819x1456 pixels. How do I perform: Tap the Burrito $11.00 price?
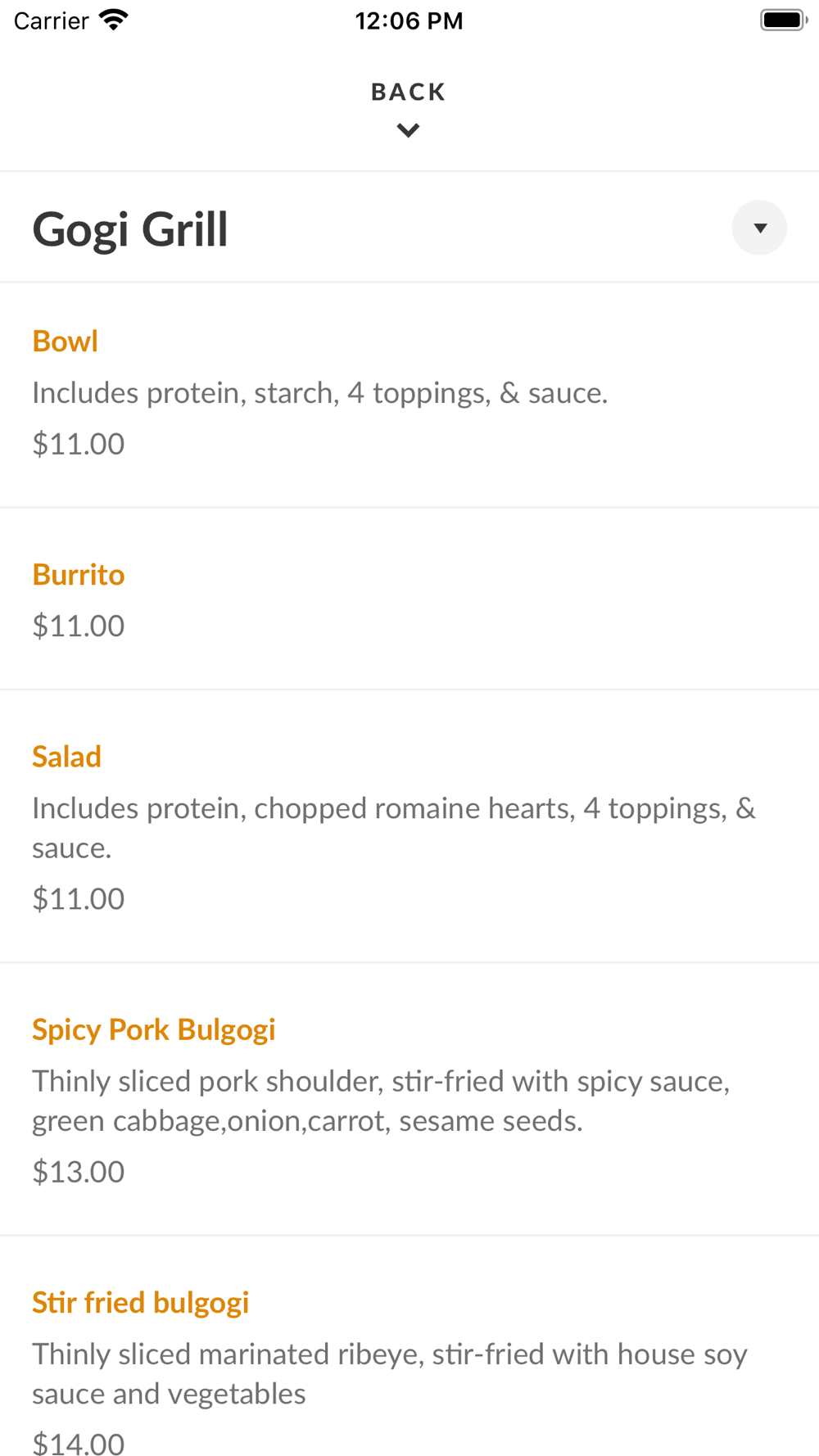pyautogui.click(x=79, y=626)
